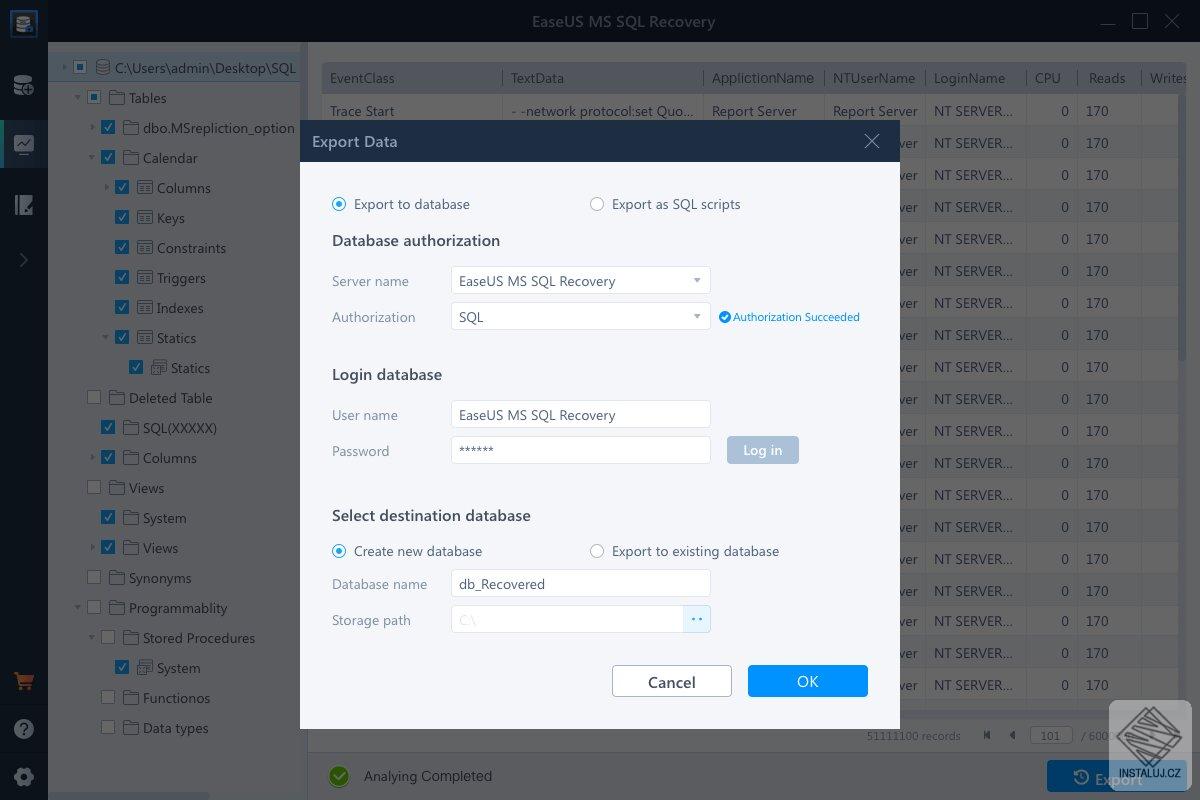This screenshot has height=800, width=1200.
Task: Collapse the root C:\Users database node
Action: tap(64, 68)
